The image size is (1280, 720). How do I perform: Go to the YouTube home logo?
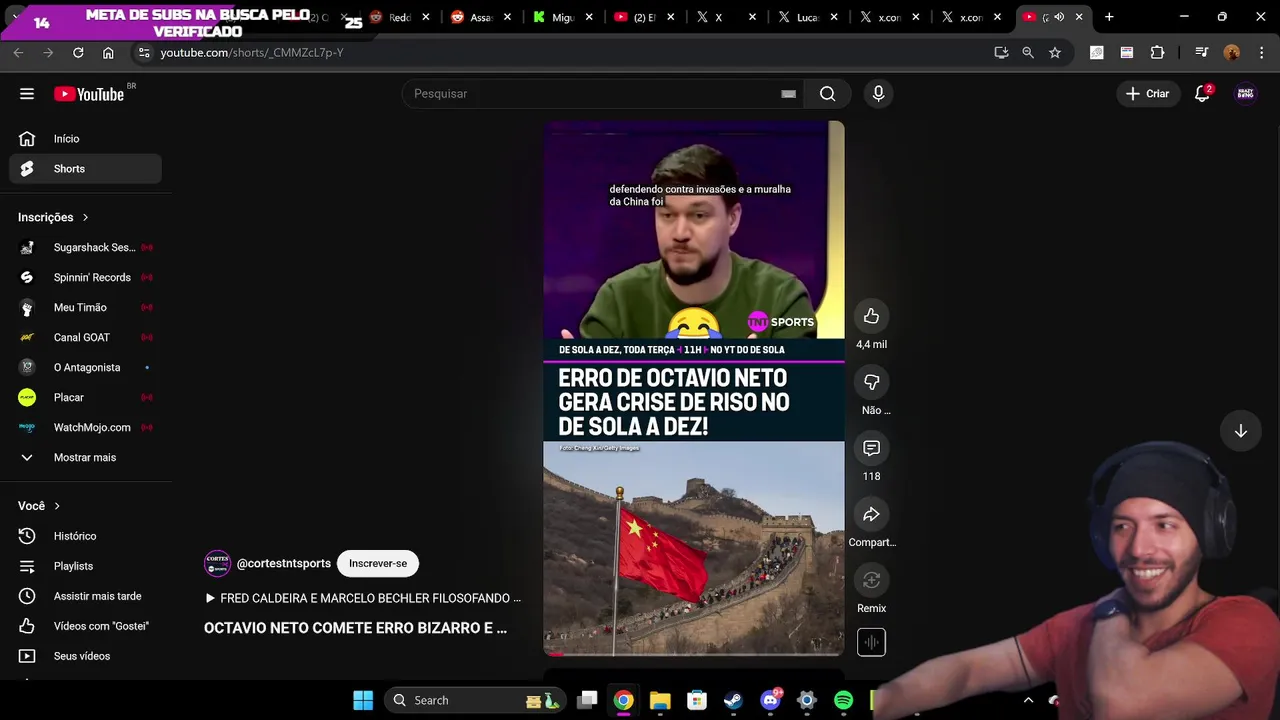[89, 94]
